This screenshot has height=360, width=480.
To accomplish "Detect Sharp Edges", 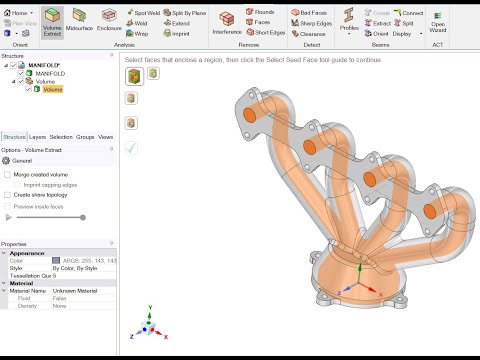I will click(x=312, y=23).
